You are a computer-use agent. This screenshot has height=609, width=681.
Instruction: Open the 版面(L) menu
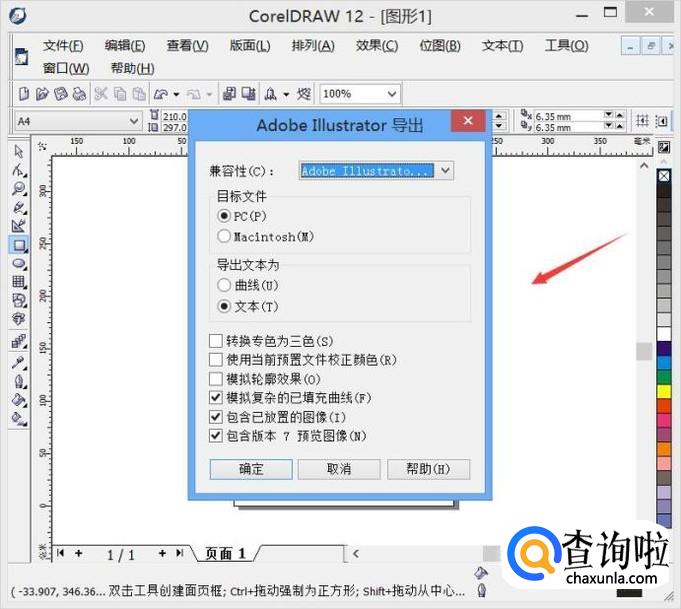tap(250, 46)
